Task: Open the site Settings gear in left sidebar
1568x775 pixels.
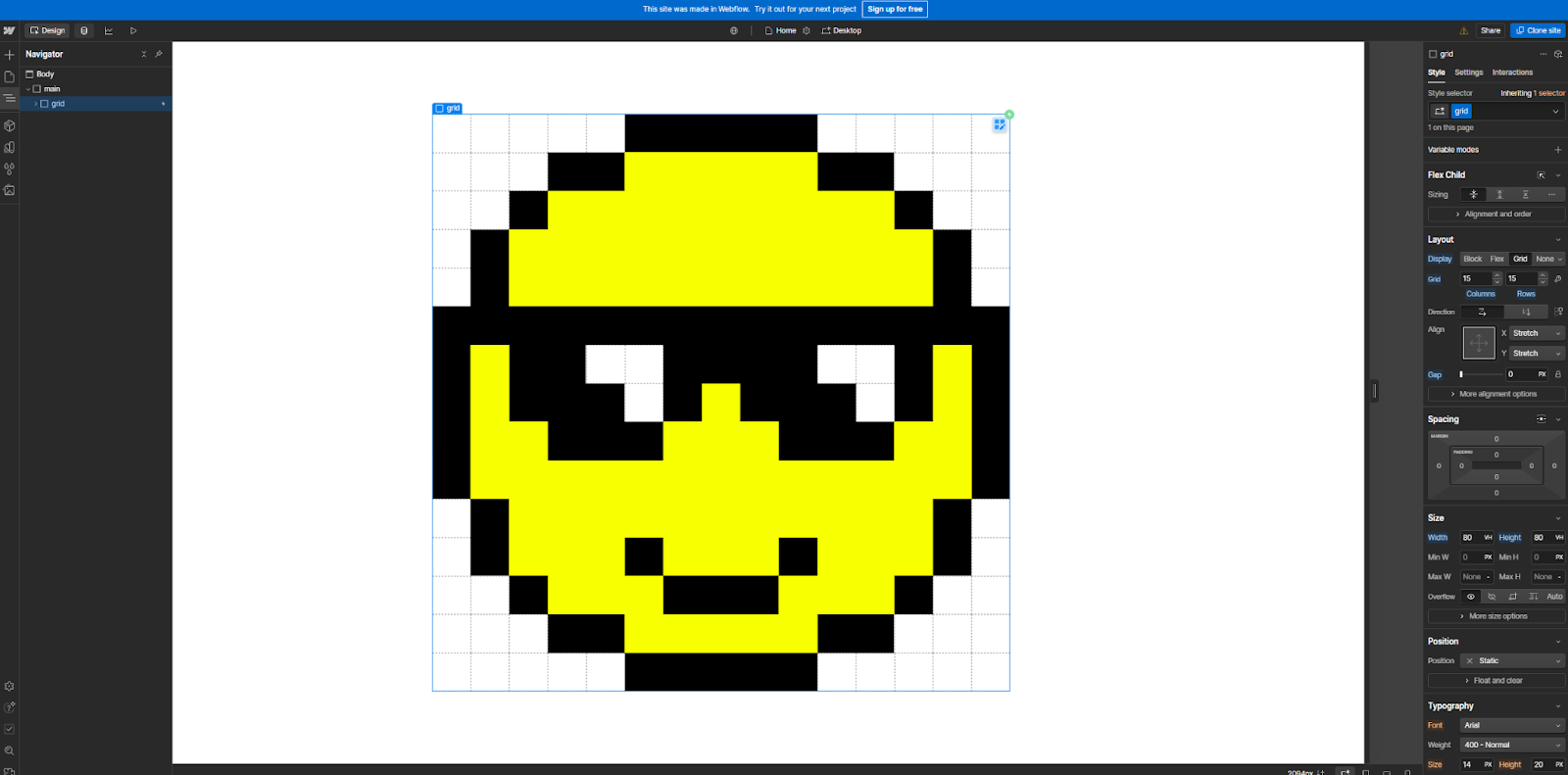Action: 9,687
